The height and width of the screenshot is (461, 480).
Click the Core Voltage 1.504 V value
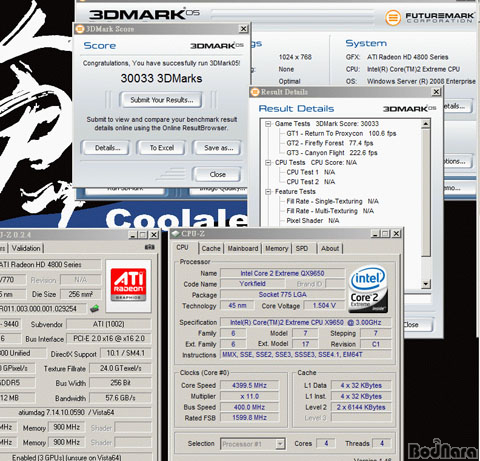(324, 306)
